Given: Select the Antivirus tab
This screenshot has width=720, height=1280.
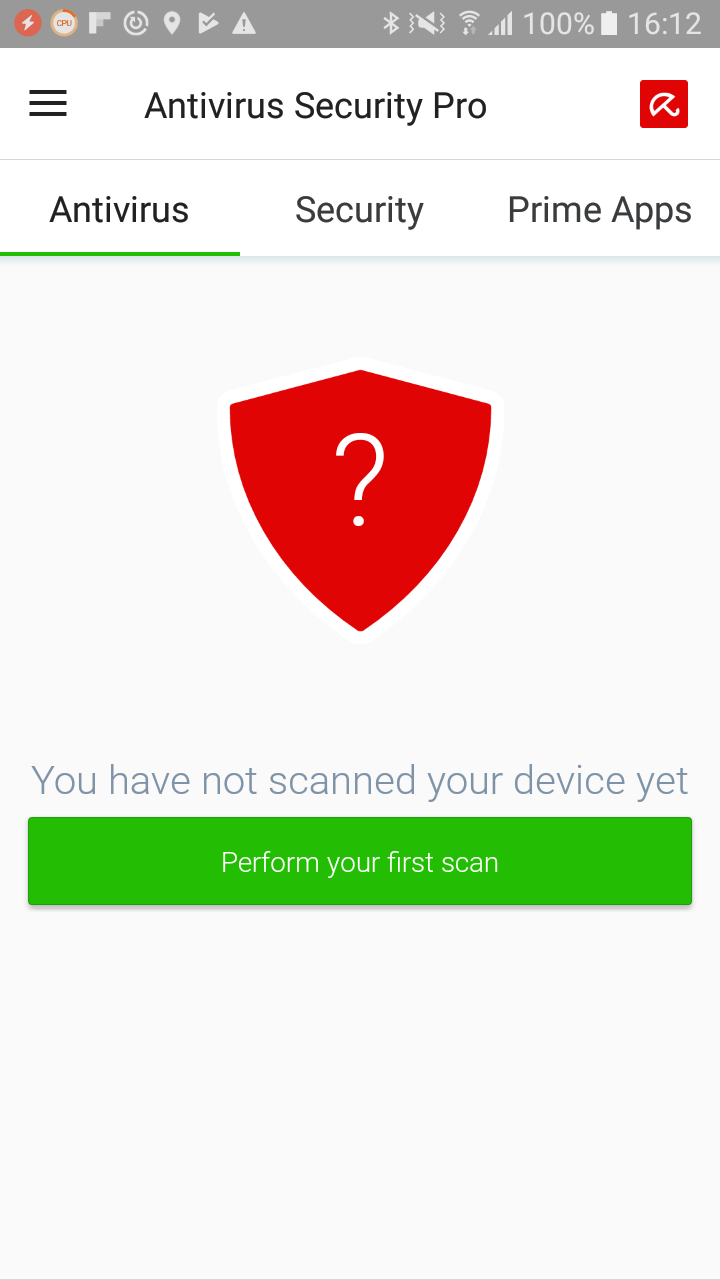Looking at the screenshot, I should 120,210.
